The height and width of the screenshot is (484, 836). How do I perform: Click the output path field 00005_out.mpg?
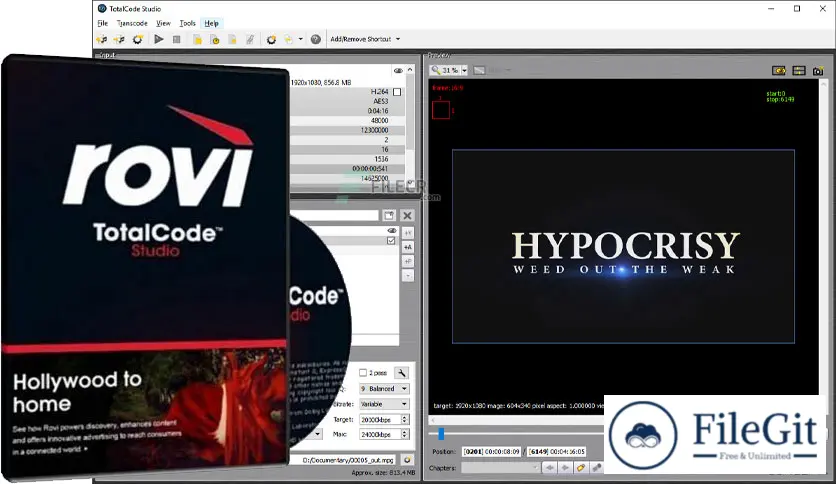coord(345,460)
